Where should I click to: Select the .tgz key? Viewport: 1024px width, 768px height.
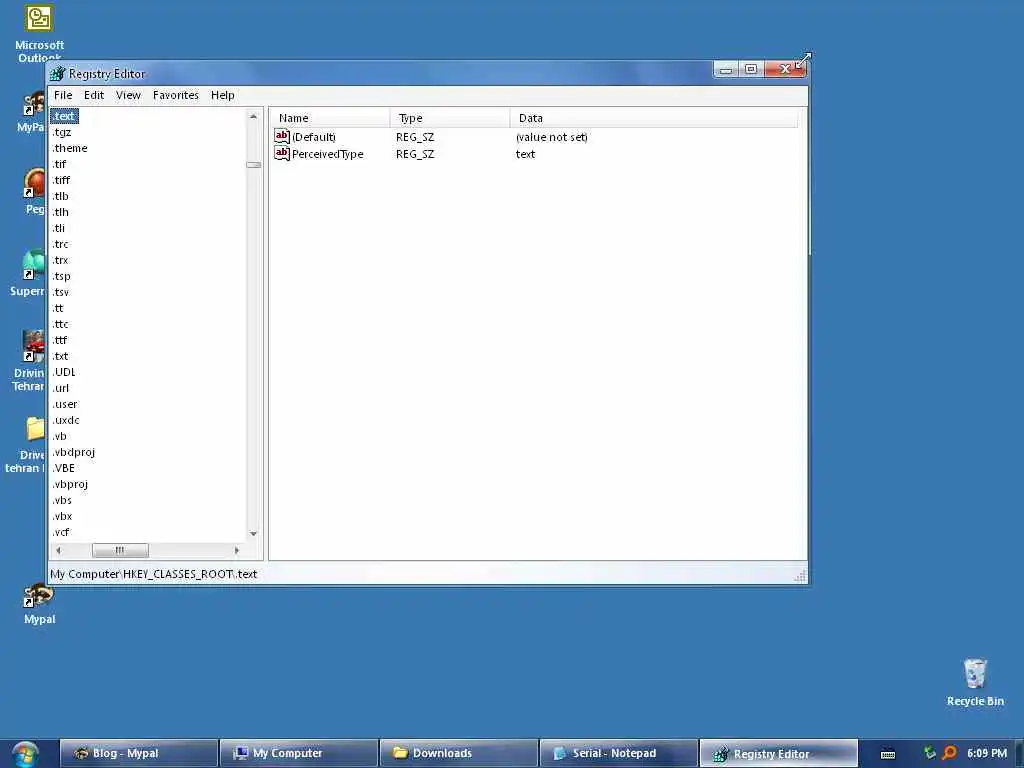(61, 133)
